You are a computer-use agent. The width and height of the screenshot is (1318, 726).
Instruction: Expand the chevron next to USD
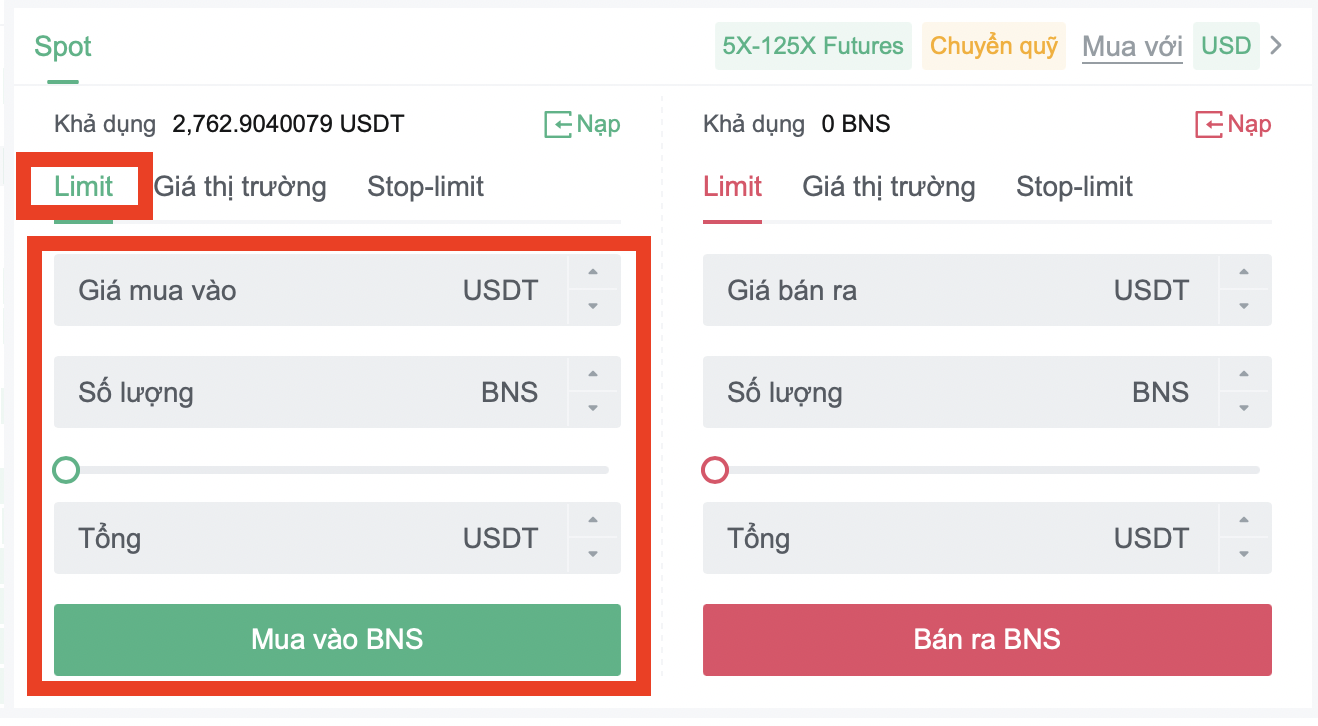[1275, 45]
